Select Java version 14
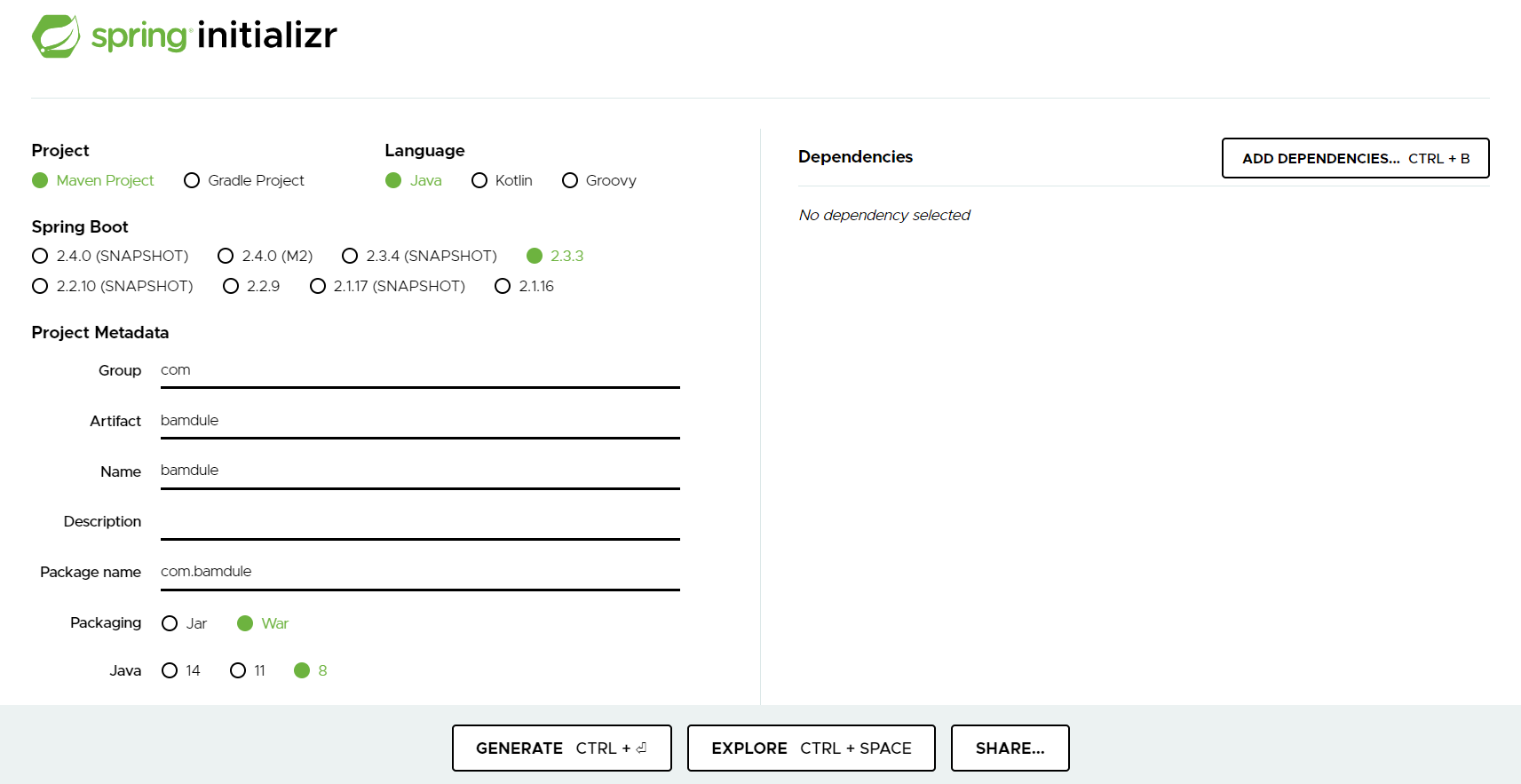The width and height of the screenshot is (1521, 784). tap(181, 670)
